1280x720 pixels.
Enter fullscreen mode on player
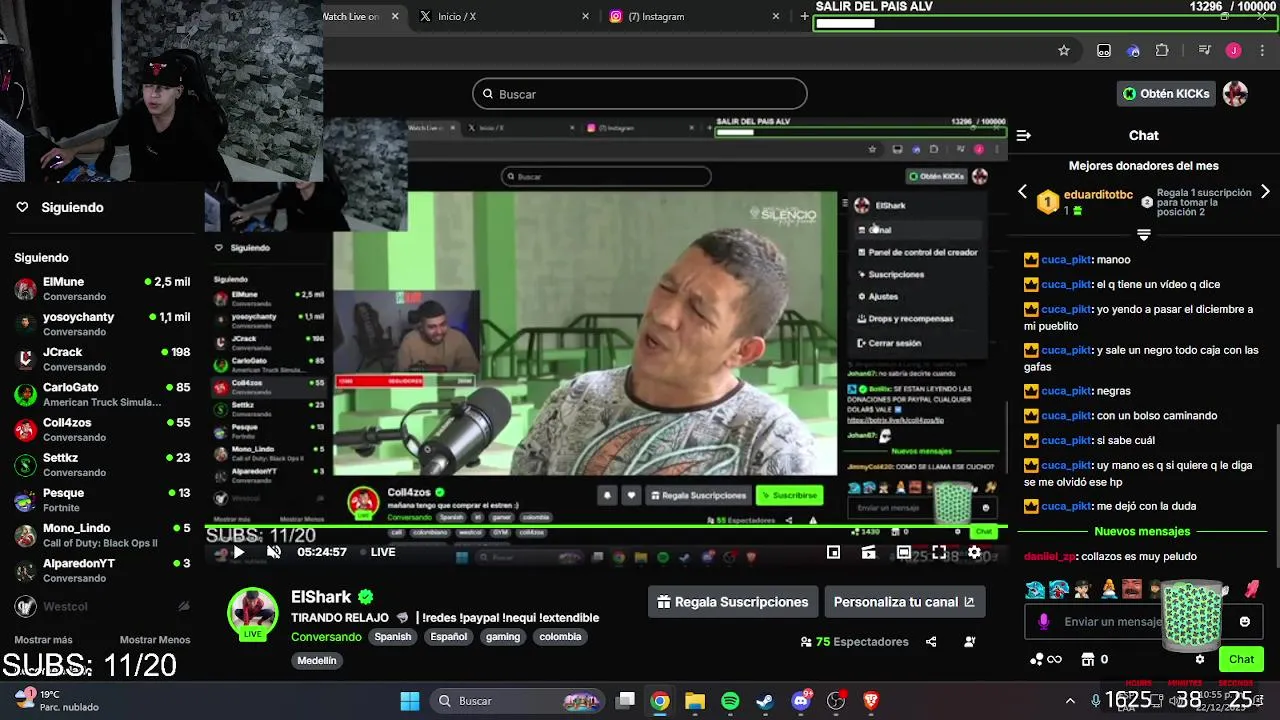[x=939, y=552]
